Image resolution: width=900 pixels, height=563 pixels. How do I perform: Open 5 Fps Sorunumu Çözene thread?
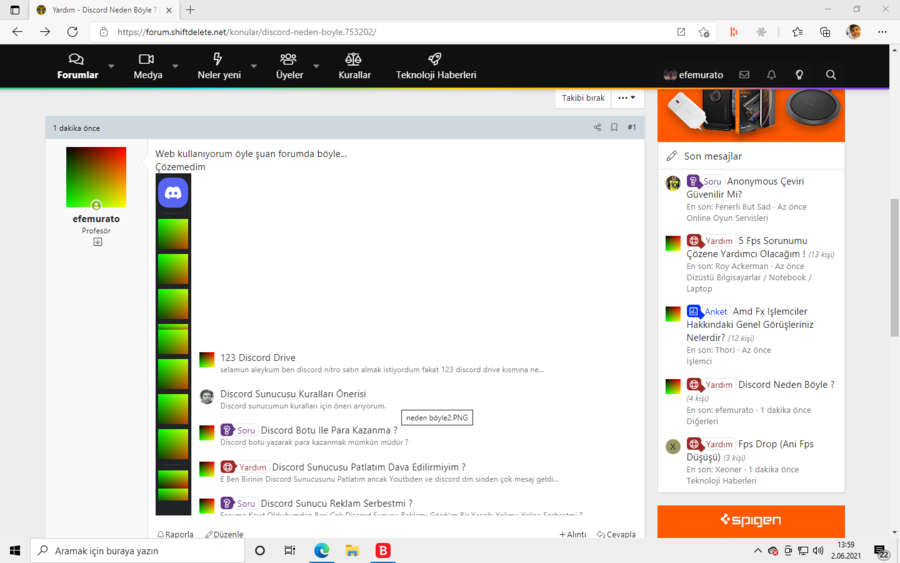(x=747, y=247)
